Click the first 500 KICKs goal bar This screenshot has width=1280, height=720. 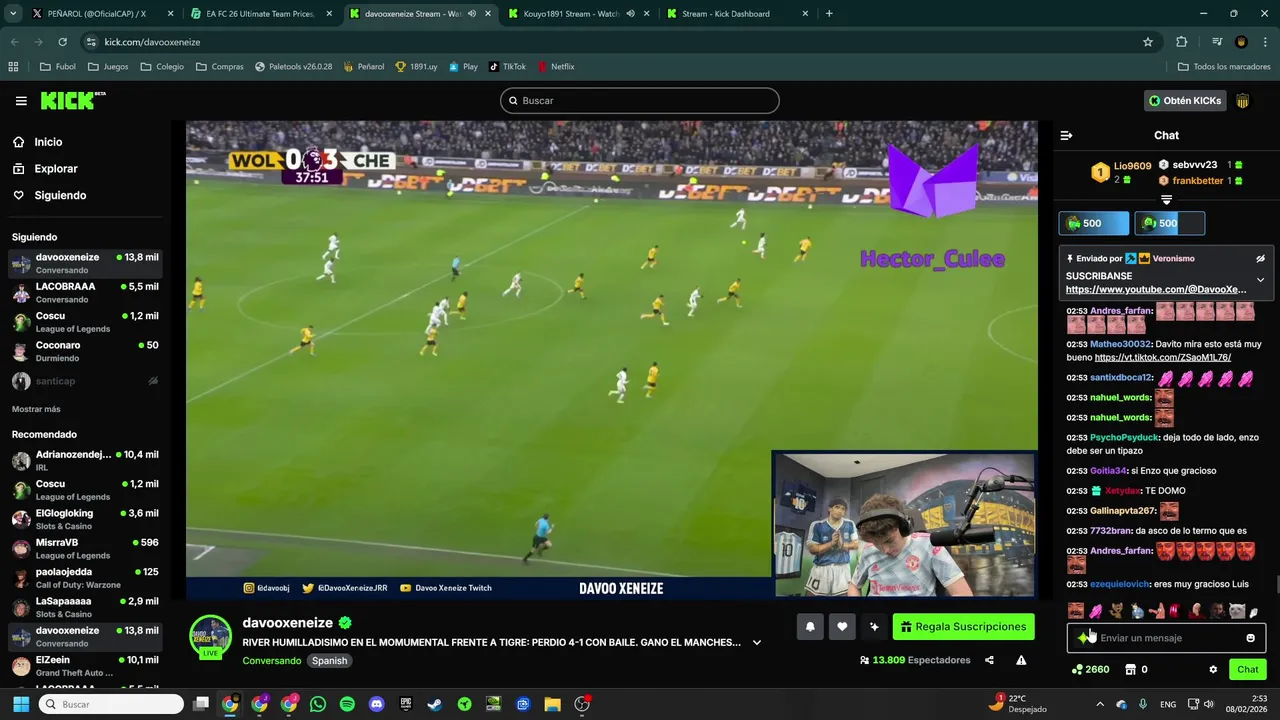[x=1093, y=223]
